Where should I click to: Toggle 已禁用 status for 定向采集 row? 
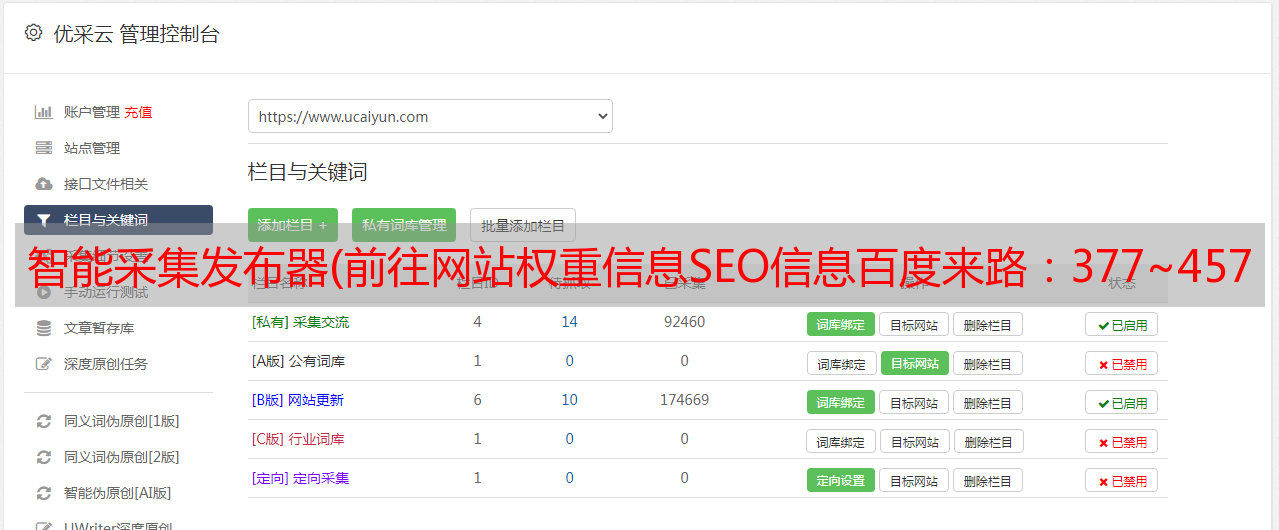pos(1122,480)
